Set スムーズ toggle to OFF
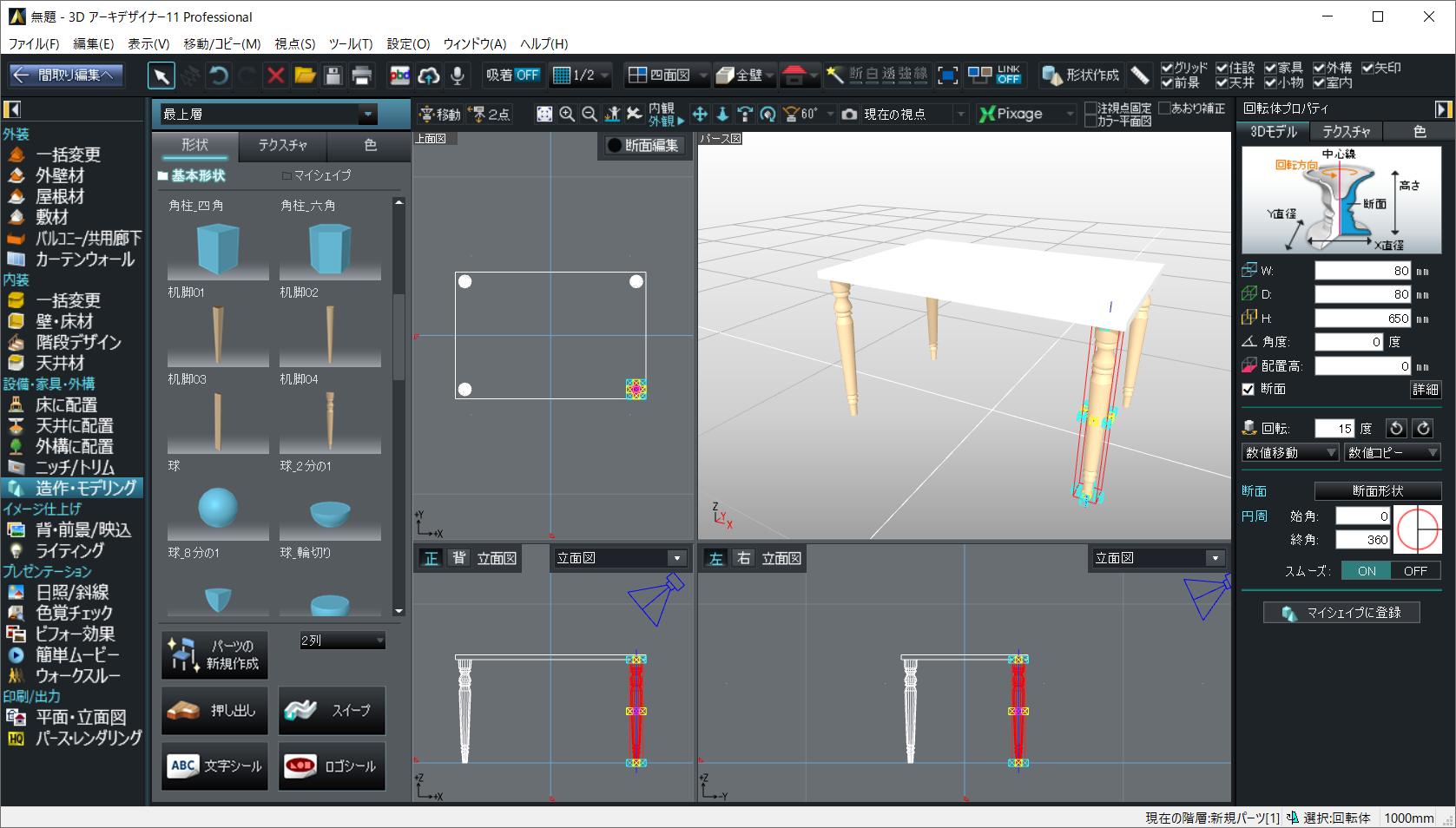The width and height of the screenshot is (1456, 828). (1415, 570)
